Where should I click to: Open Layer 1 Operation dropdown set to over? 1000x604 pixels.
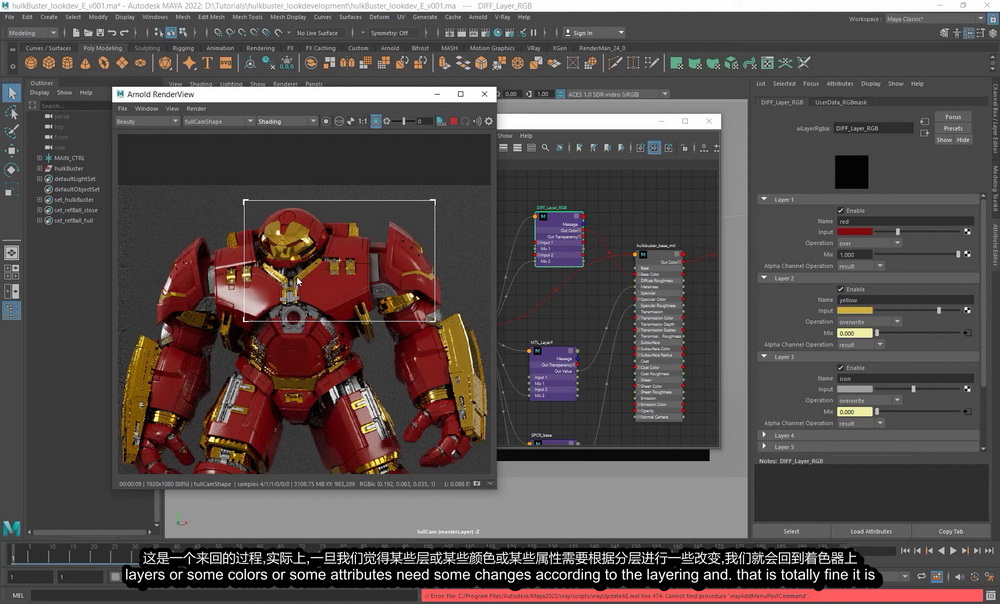869,243
